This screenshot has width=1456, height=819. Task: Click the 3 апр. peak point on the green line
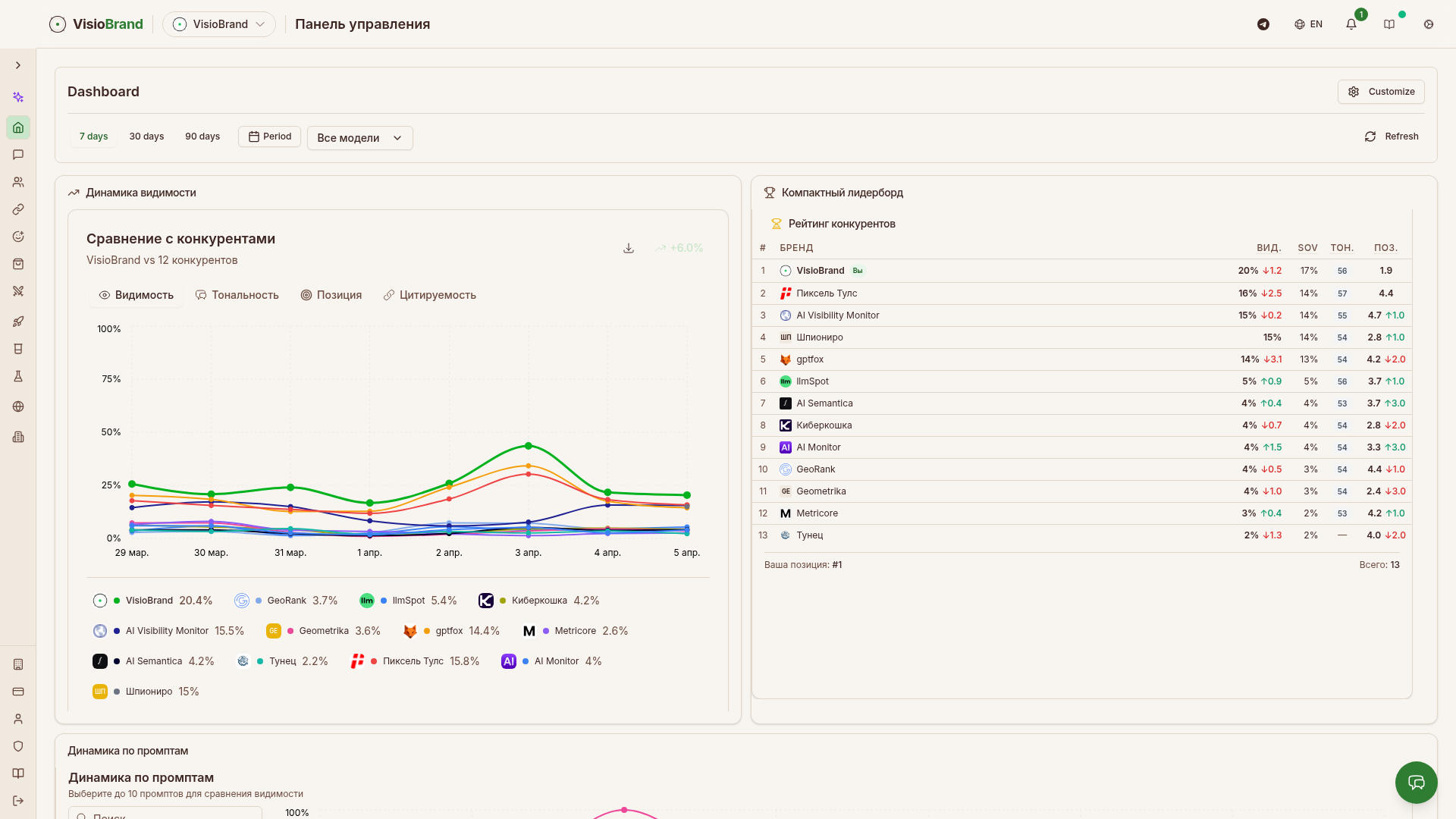click(x=529, y=446)
